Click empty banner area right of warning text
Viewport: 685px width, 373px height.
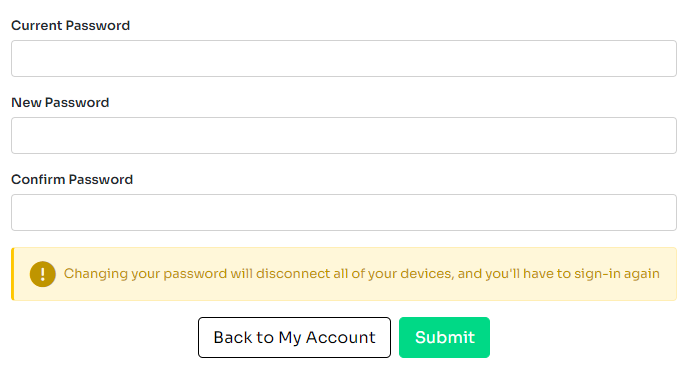coord(668,274)
